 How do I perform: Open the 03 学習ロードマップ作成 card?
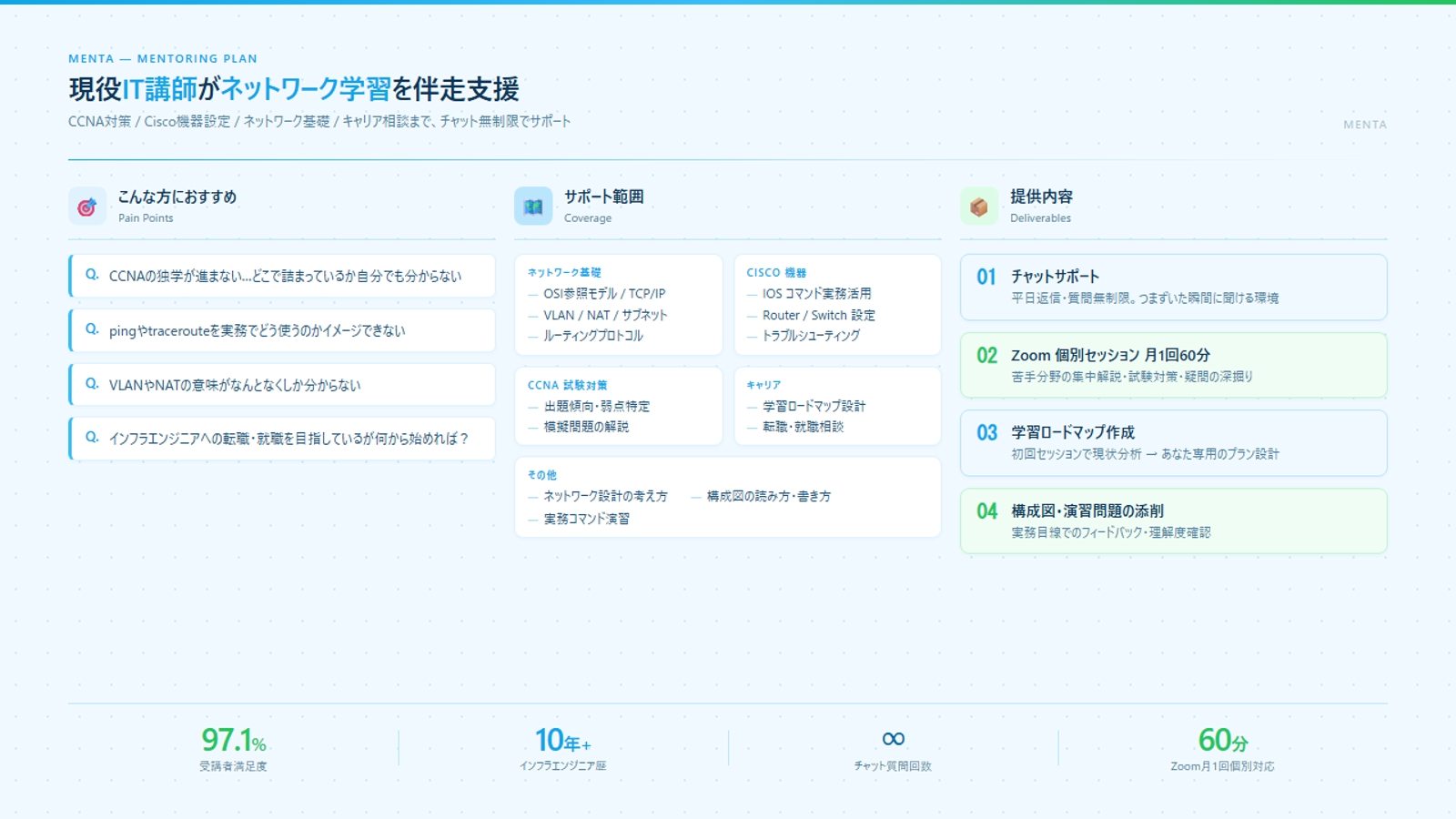[x=1174, y=443]
